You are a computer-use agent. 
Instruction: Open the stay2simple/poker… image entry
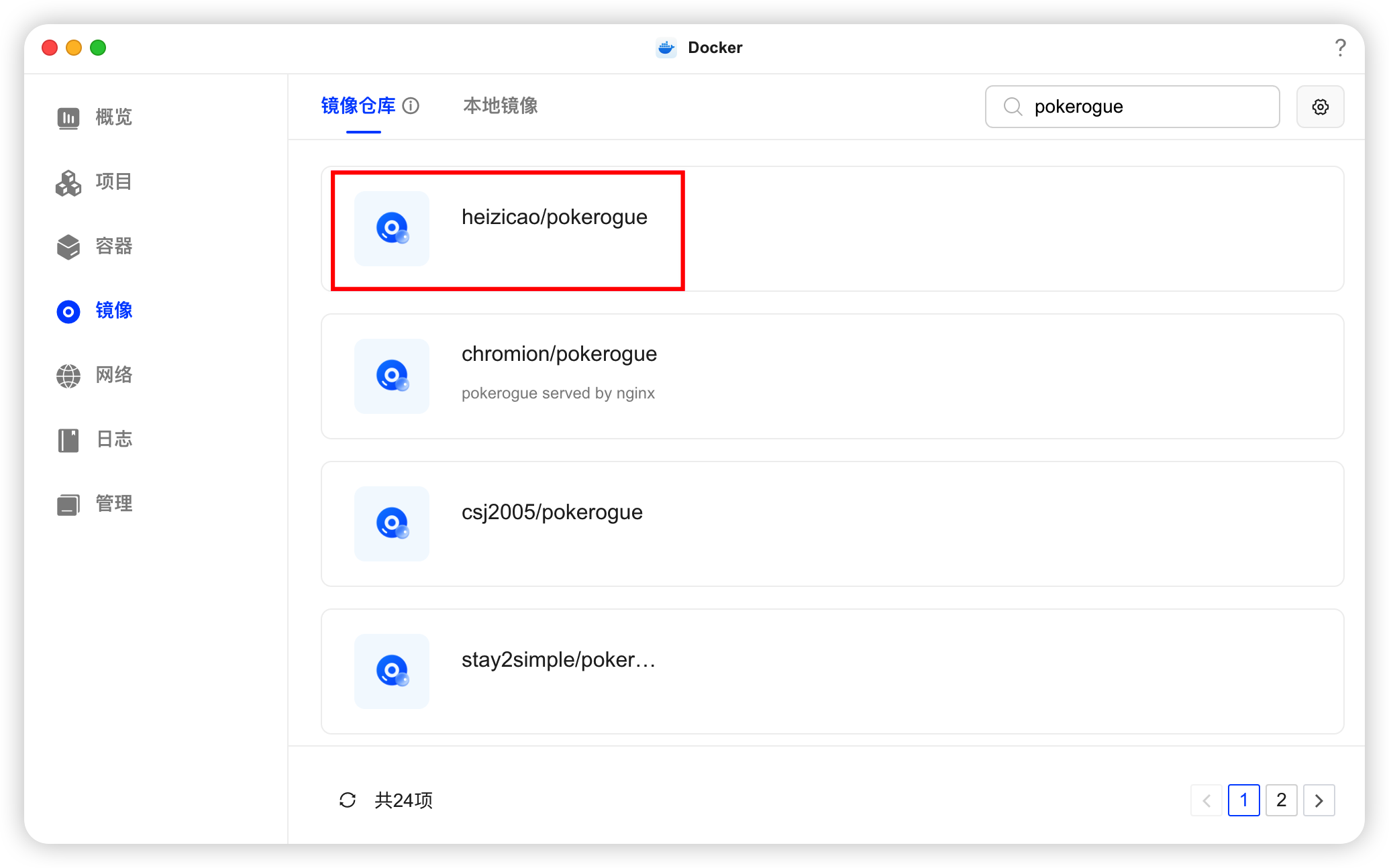[x=558, y=660]
